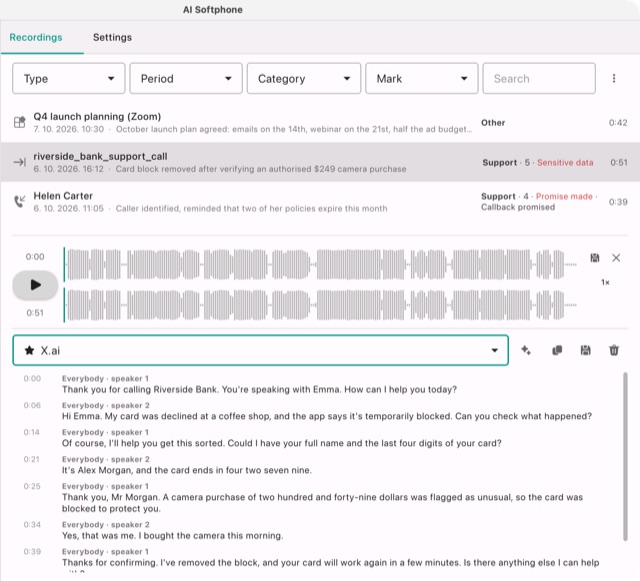Expand the Period filter dropdown
This screenshot has height=581, width=640.
coord(186,78)
